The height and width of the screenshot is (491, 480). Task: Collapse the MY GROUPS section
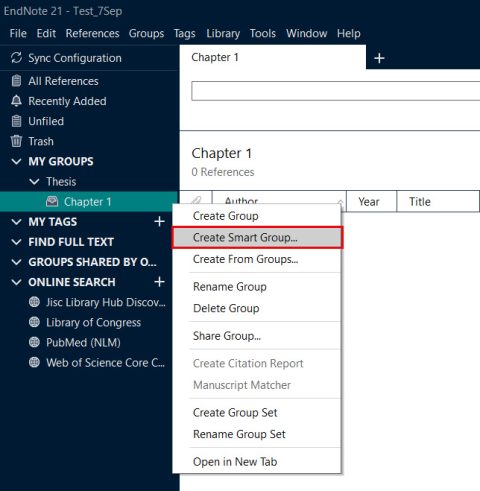click(16, 162)
